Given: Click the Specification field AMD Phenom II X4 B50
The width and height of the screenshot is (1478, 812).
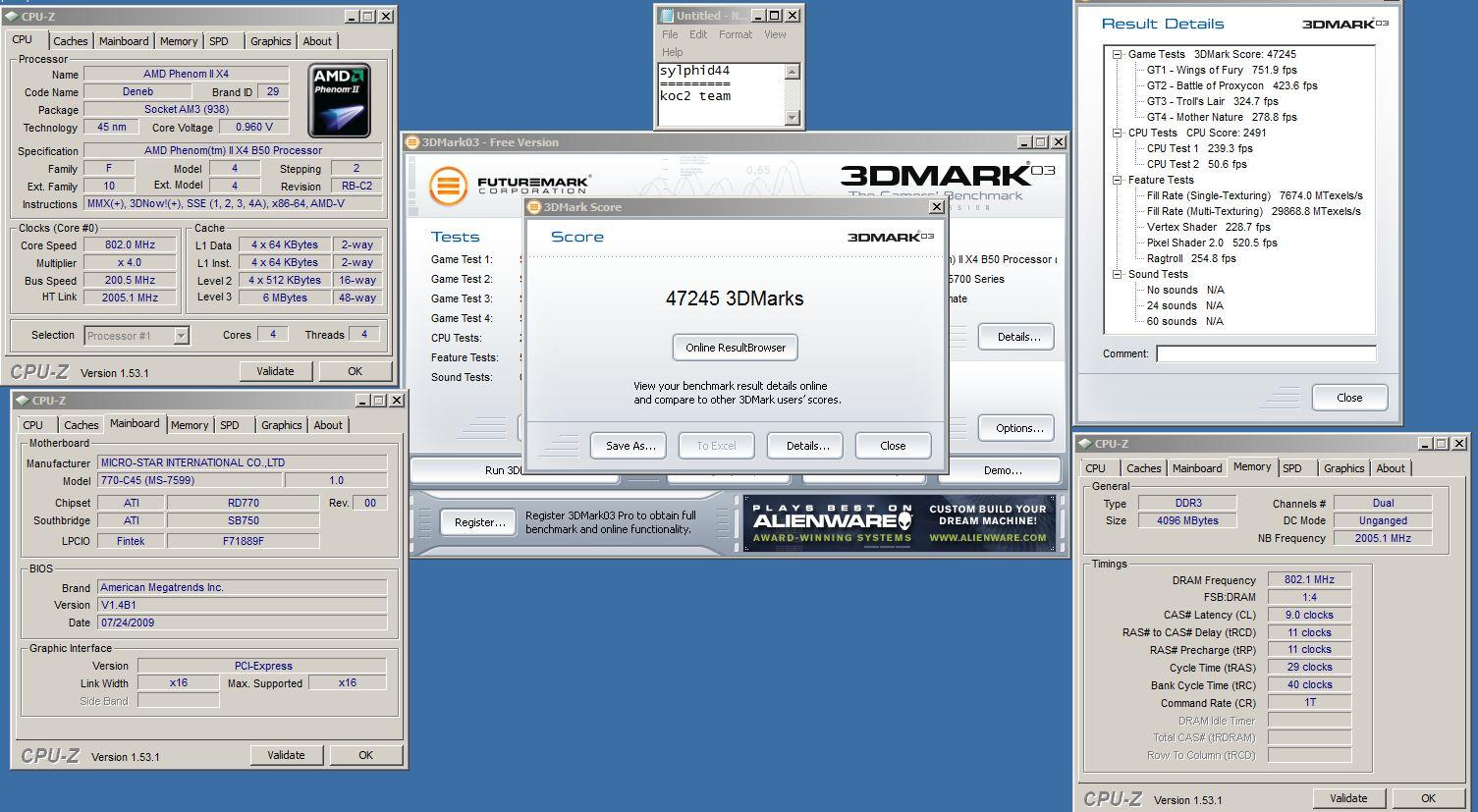Looking at the screenshot, I should 233,151.
